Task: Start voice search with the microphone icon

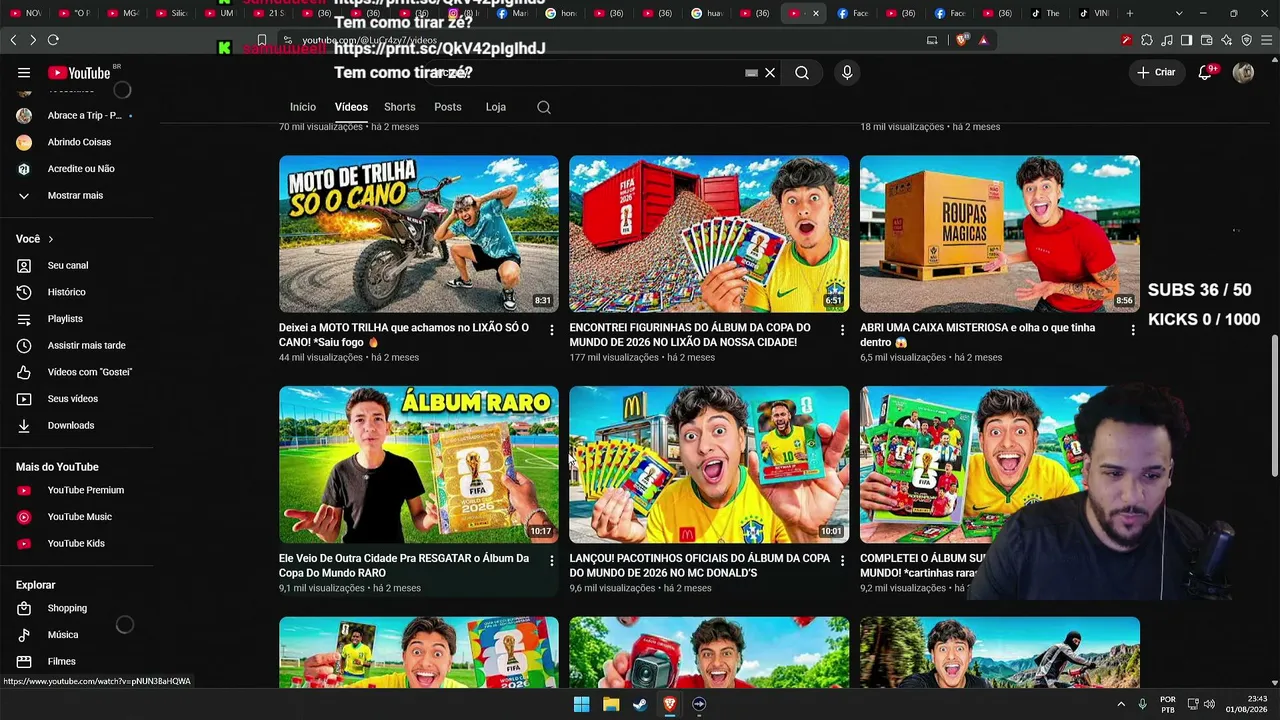Action: 847,73
